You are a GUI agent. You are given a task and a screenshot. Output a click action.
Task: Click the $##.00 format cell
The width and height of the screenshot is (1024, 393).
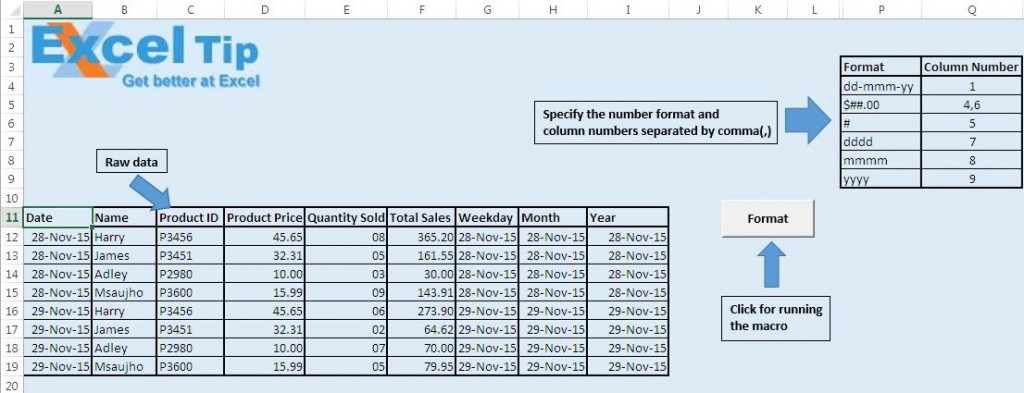[880, 104]
